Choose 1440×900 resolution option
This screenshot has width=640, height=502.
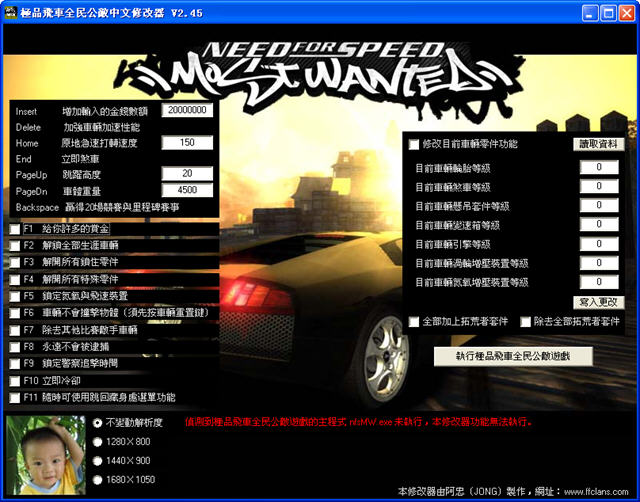[x=97, y=461]
